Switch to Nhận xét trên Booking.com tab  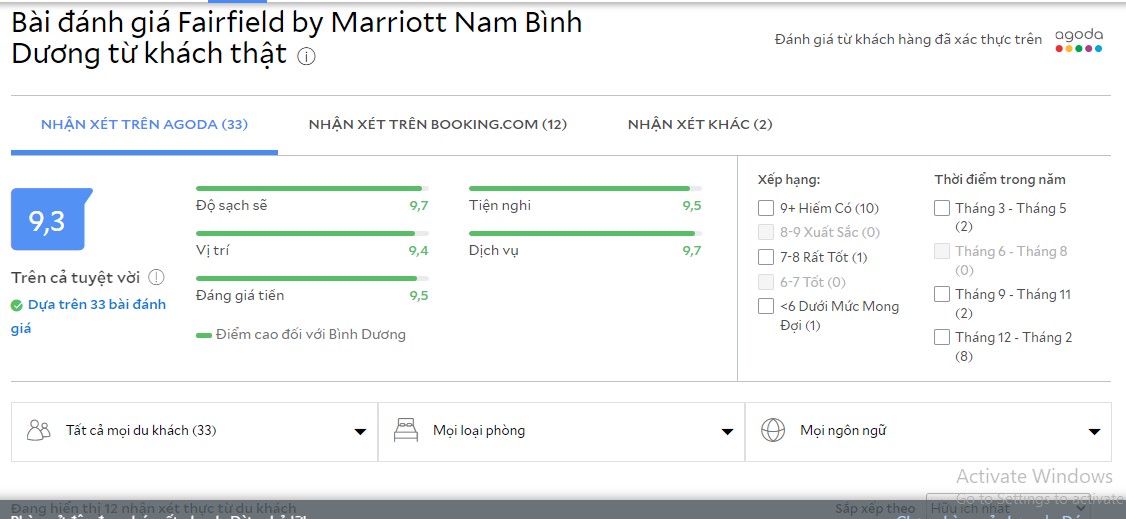[x=437, y=125]
